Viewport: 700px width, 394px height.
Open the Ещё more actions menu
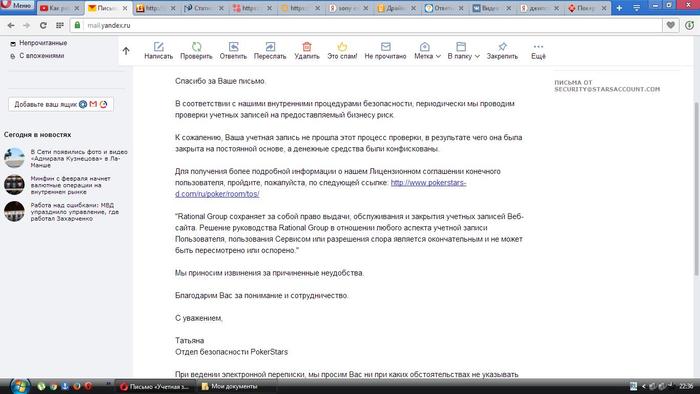click(538, 50)
